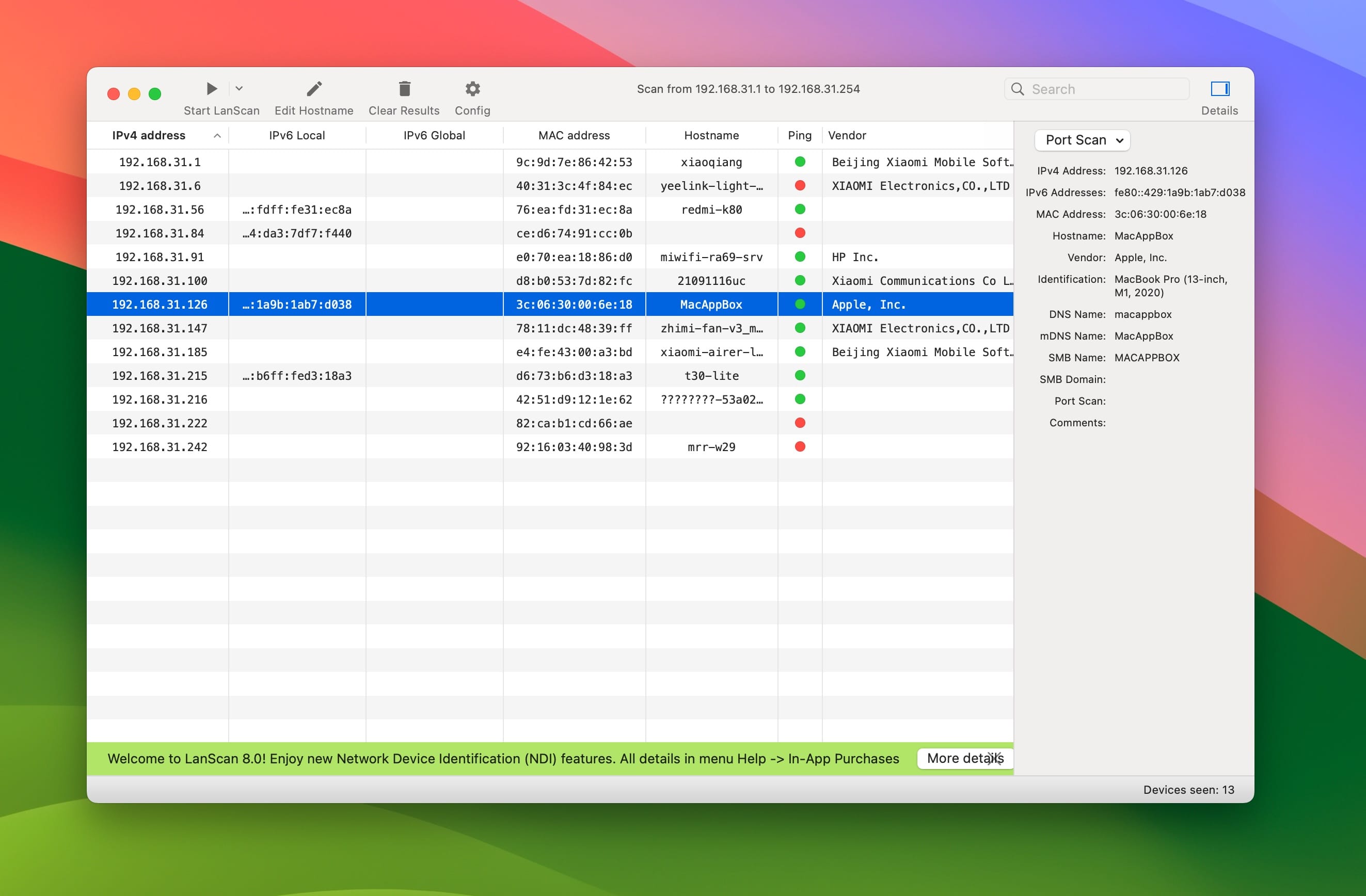Start the LanScan with the play icon
The height and width of the screenshot is (896, 1366).
(x=212, y=88)
